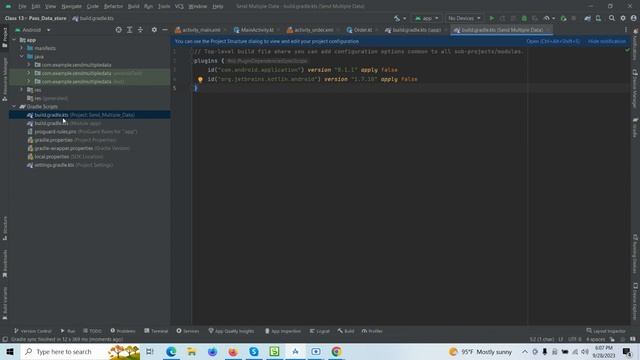Open the Device Manager right side tab
The image size is (640, 360).
click(x=635, y=89)
